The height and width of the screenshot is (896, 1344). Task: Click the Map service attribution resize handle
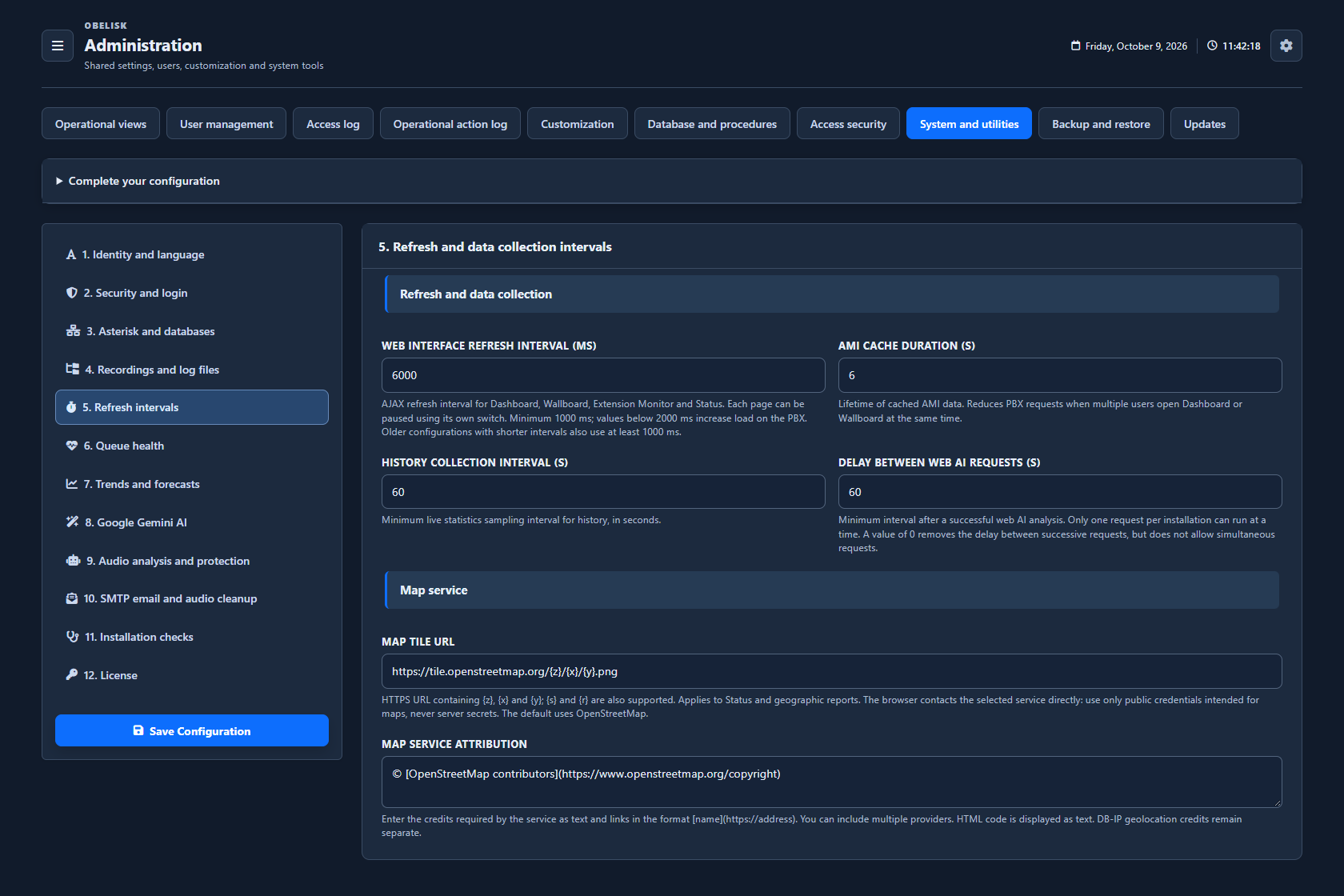pyautogui.click(x=1277, y=802)
